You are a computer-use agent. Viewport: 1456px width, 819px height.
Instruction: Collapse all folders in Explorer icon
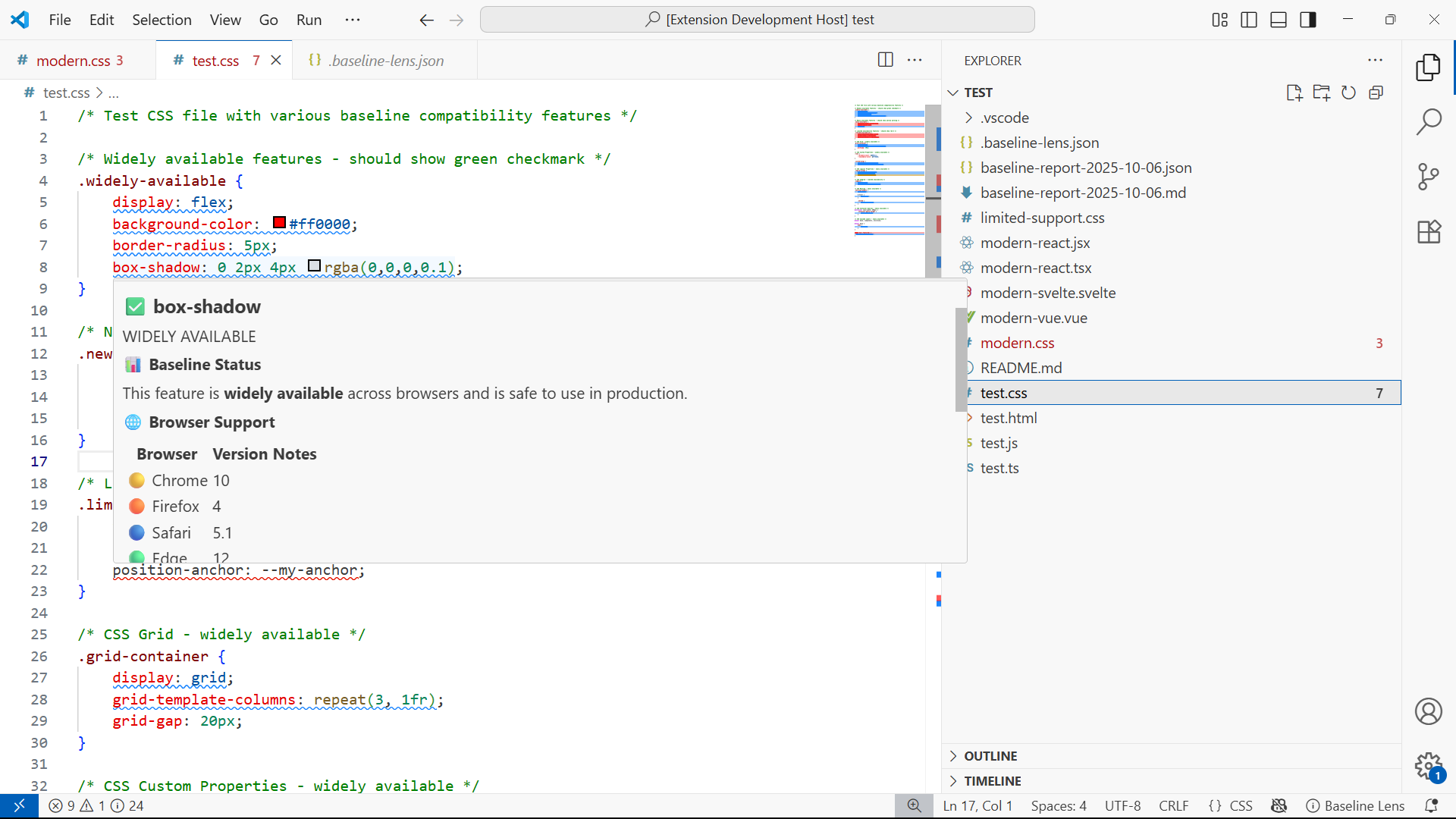(1376, 93)
